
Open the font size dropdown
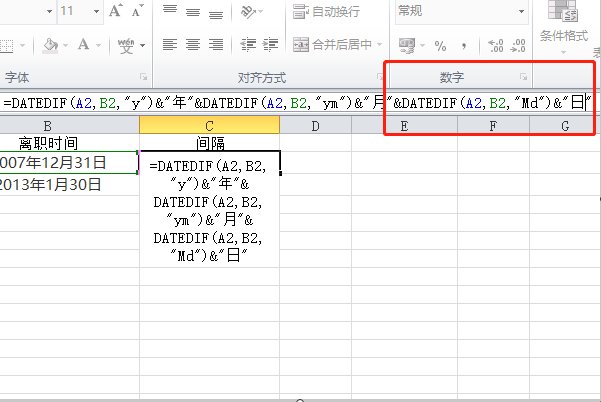(95, 12)
